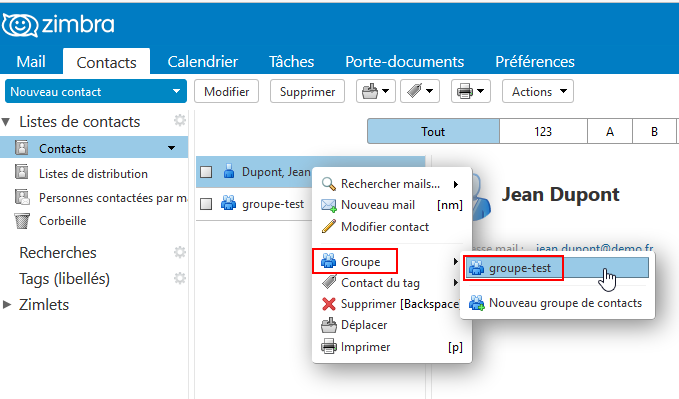Viewport: 679px width, 399px height.
Task: Open the move toolbar button dropdown arrow
Action: coord(385,91)
